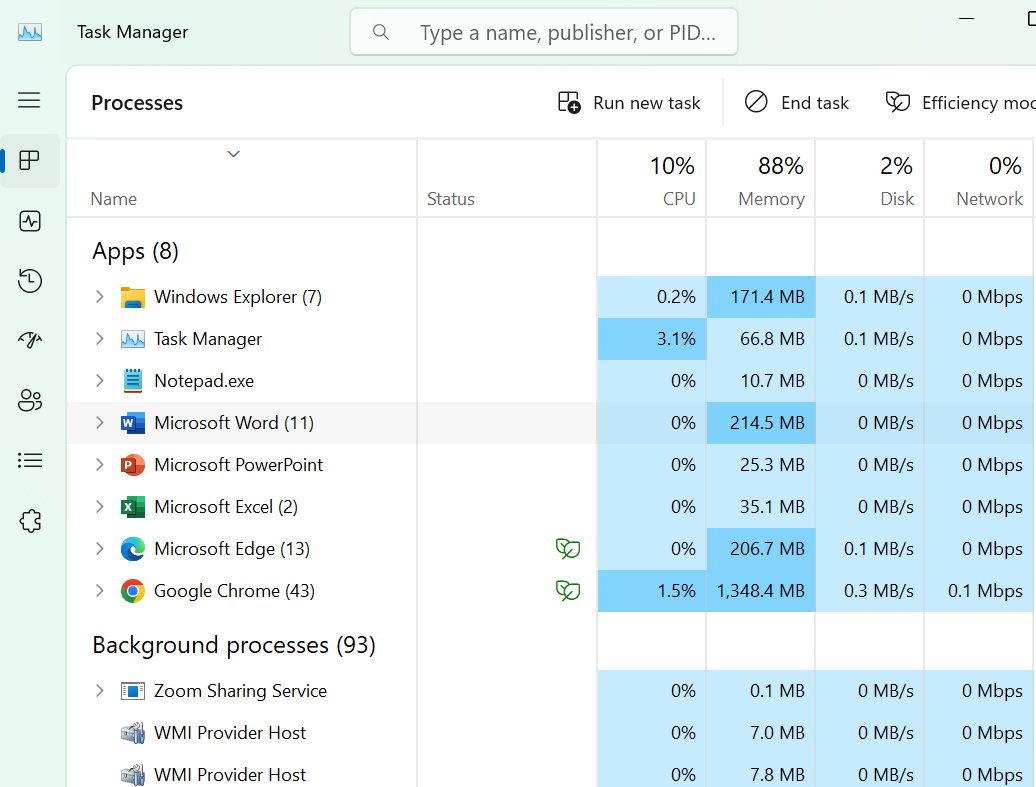Click icon of WMI Provider Host 7.8 MB
Screen dimensions: 1036x787
[133, 774]
